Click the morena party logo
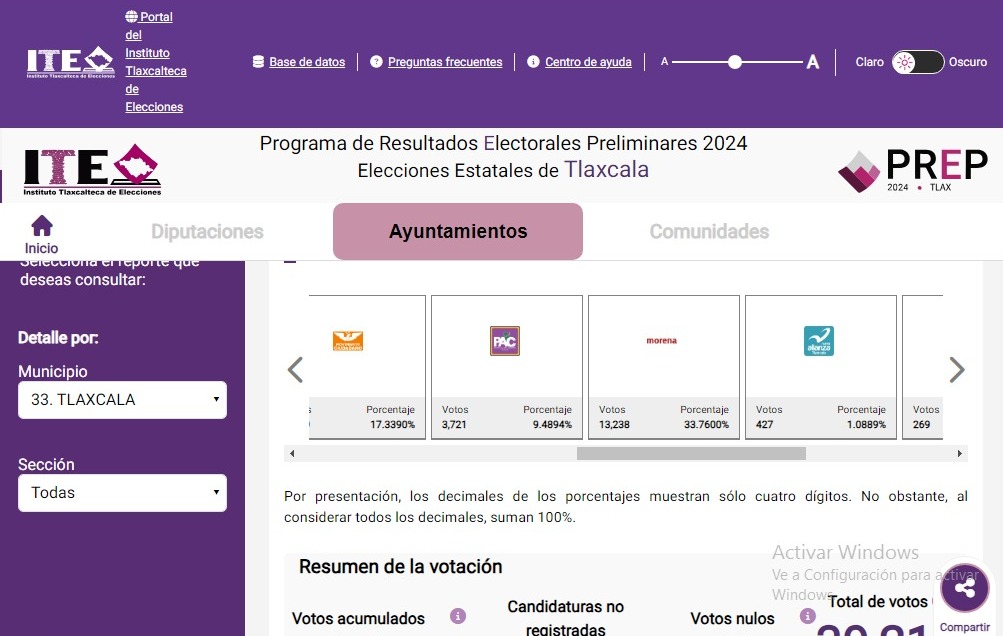The height and width of the screenshot is (636, 1003). [x=661, y=340]
